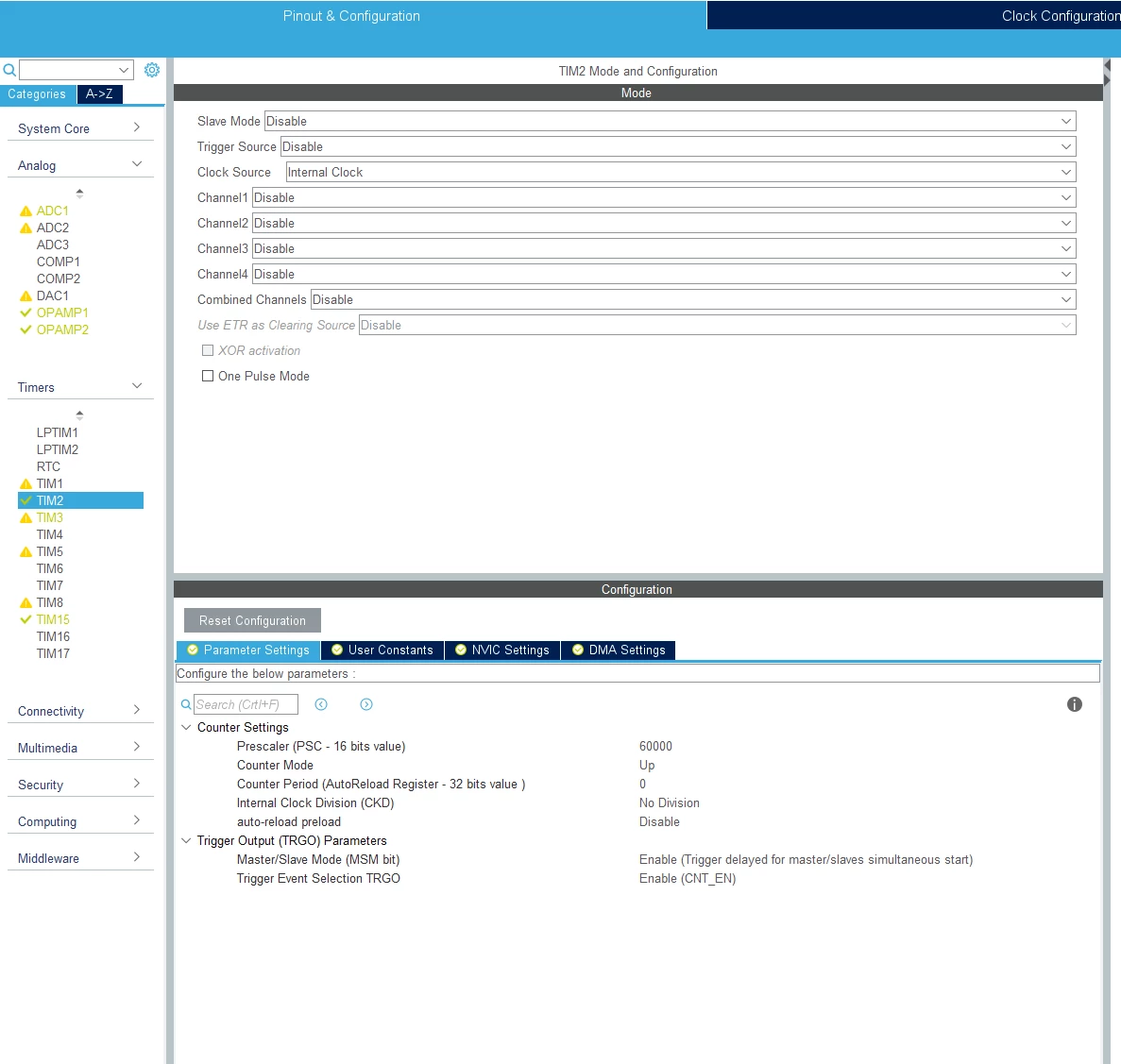This screenshot has width=1121, height=1064.
Task: Open the Clock Source dropdown
Action: point(681,172)
